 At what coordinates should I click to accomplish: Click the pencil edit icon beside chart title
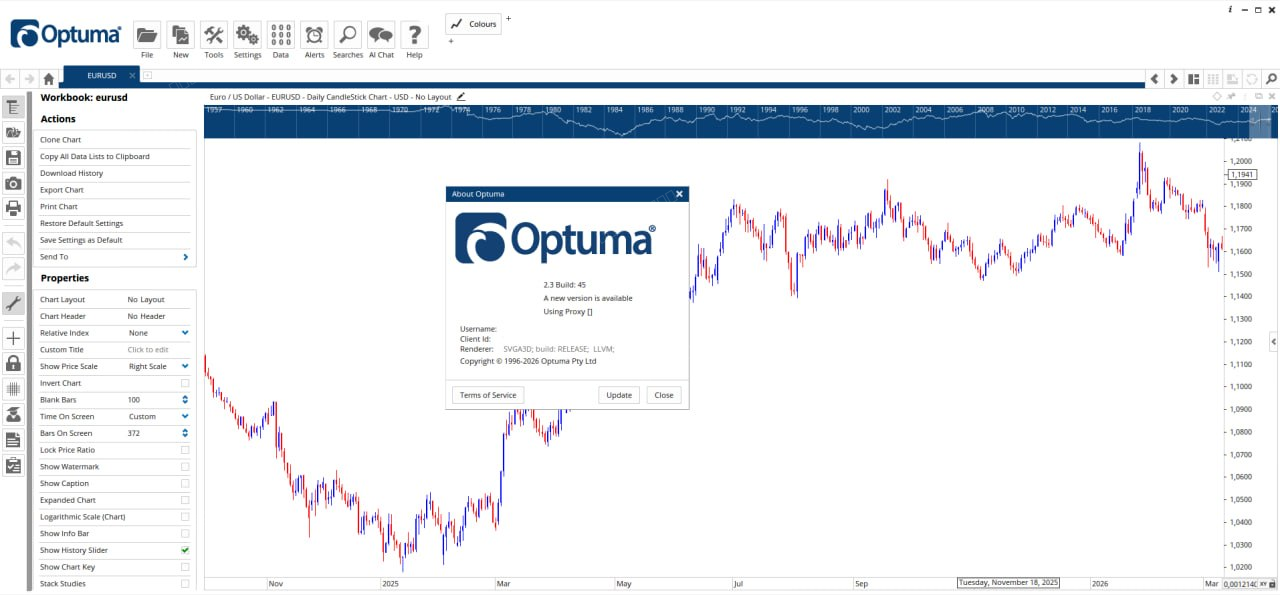click(461, 97)
